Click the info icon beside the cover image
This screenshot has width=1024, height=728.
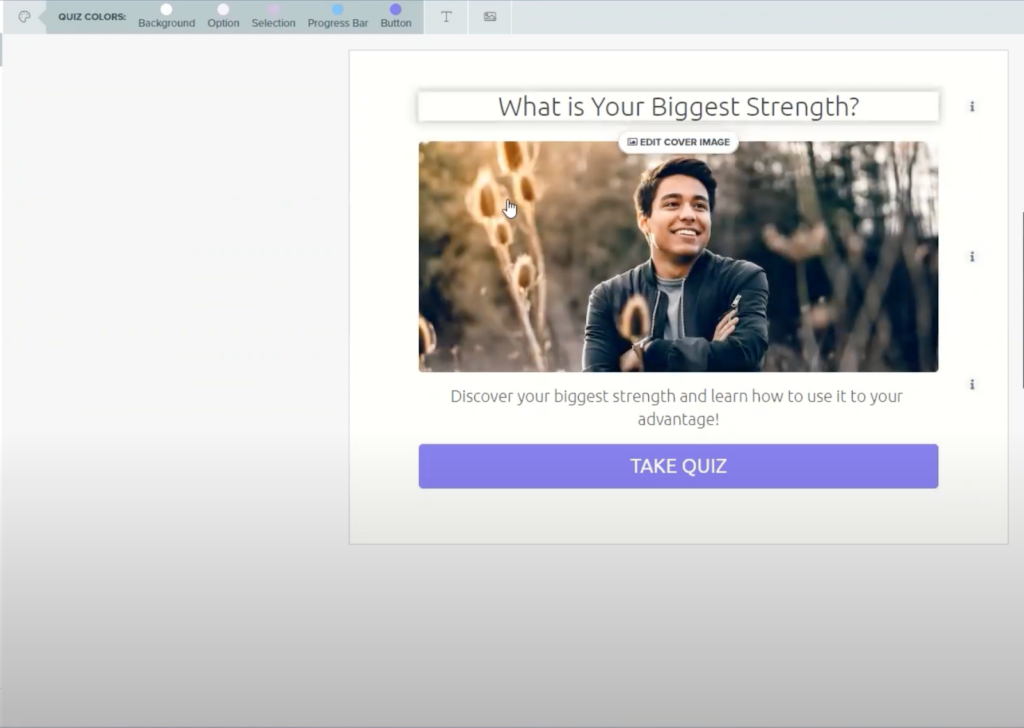pos(972,257)
